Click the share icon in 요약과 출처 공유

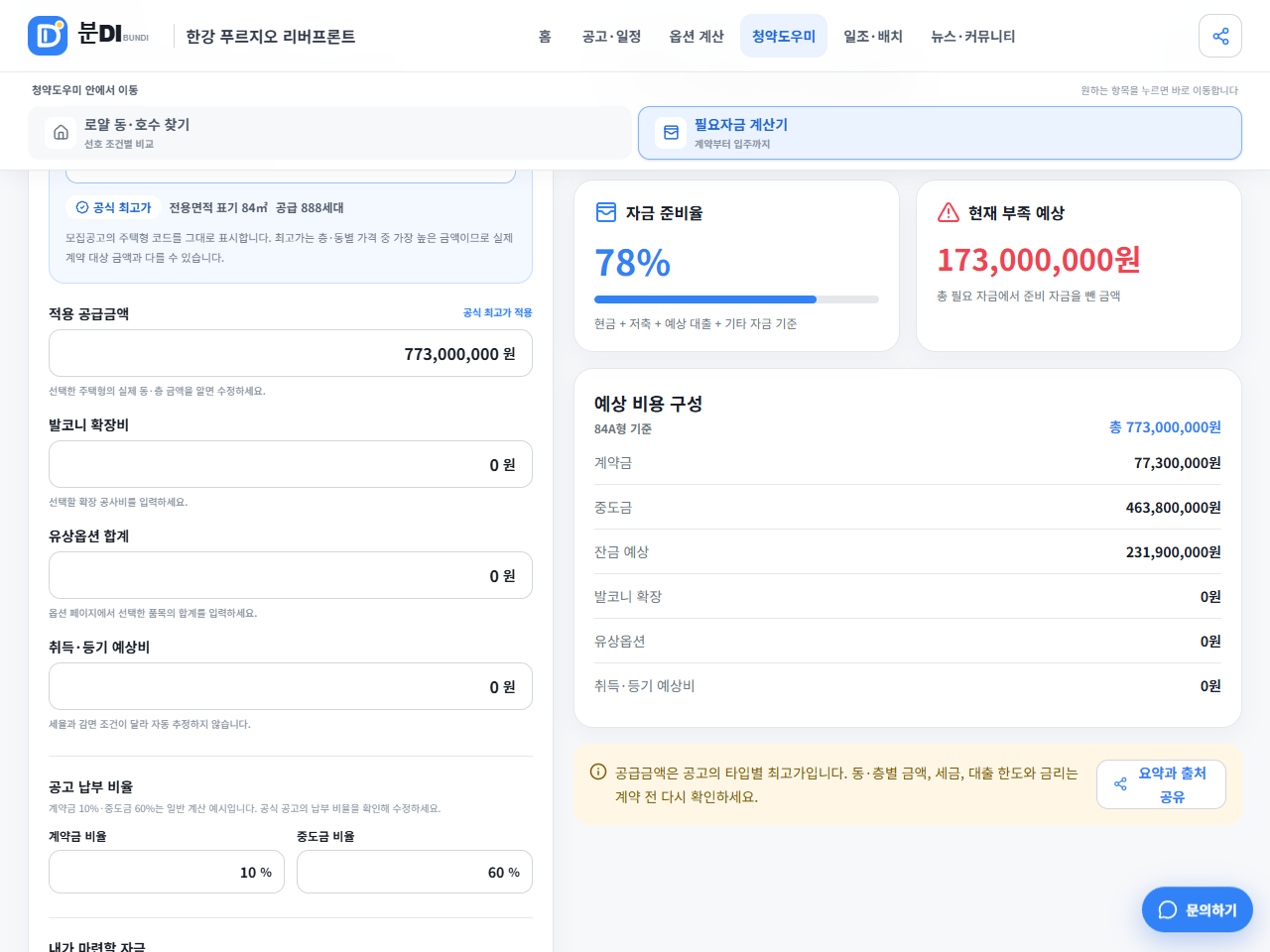pyautogui.click(x=1120, y=784)
